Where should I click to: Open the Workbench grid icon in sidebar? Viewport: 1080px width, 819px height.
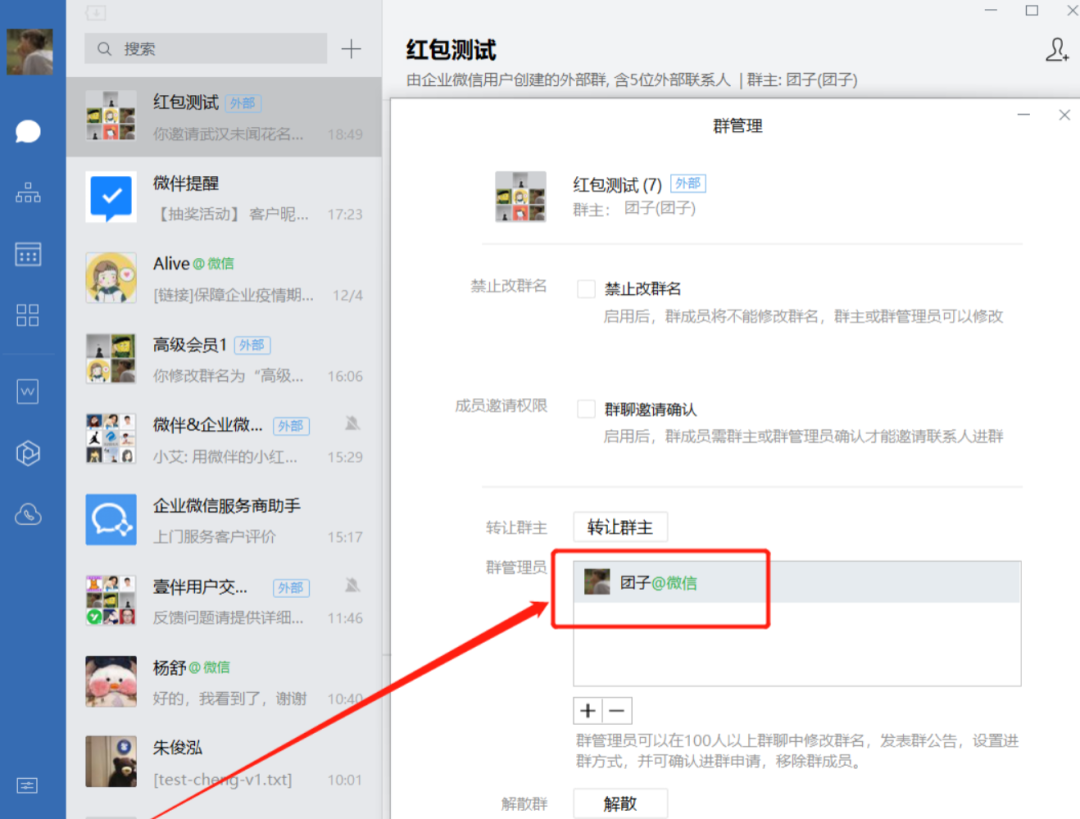[x=28, y=316]
